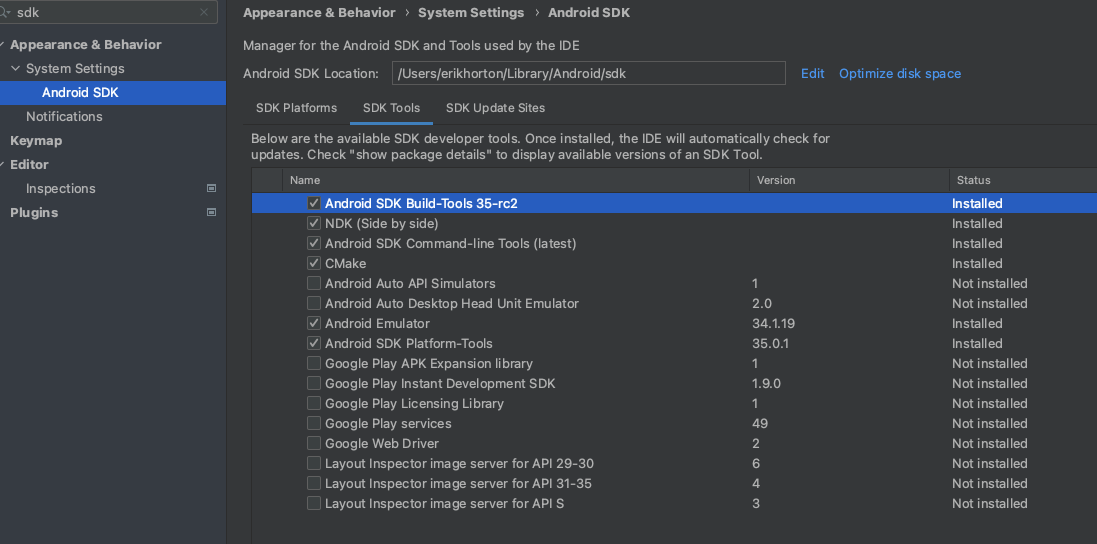Select the SDK Tools tab
The image size is (1097, 544).
click(x=391, y=108)
